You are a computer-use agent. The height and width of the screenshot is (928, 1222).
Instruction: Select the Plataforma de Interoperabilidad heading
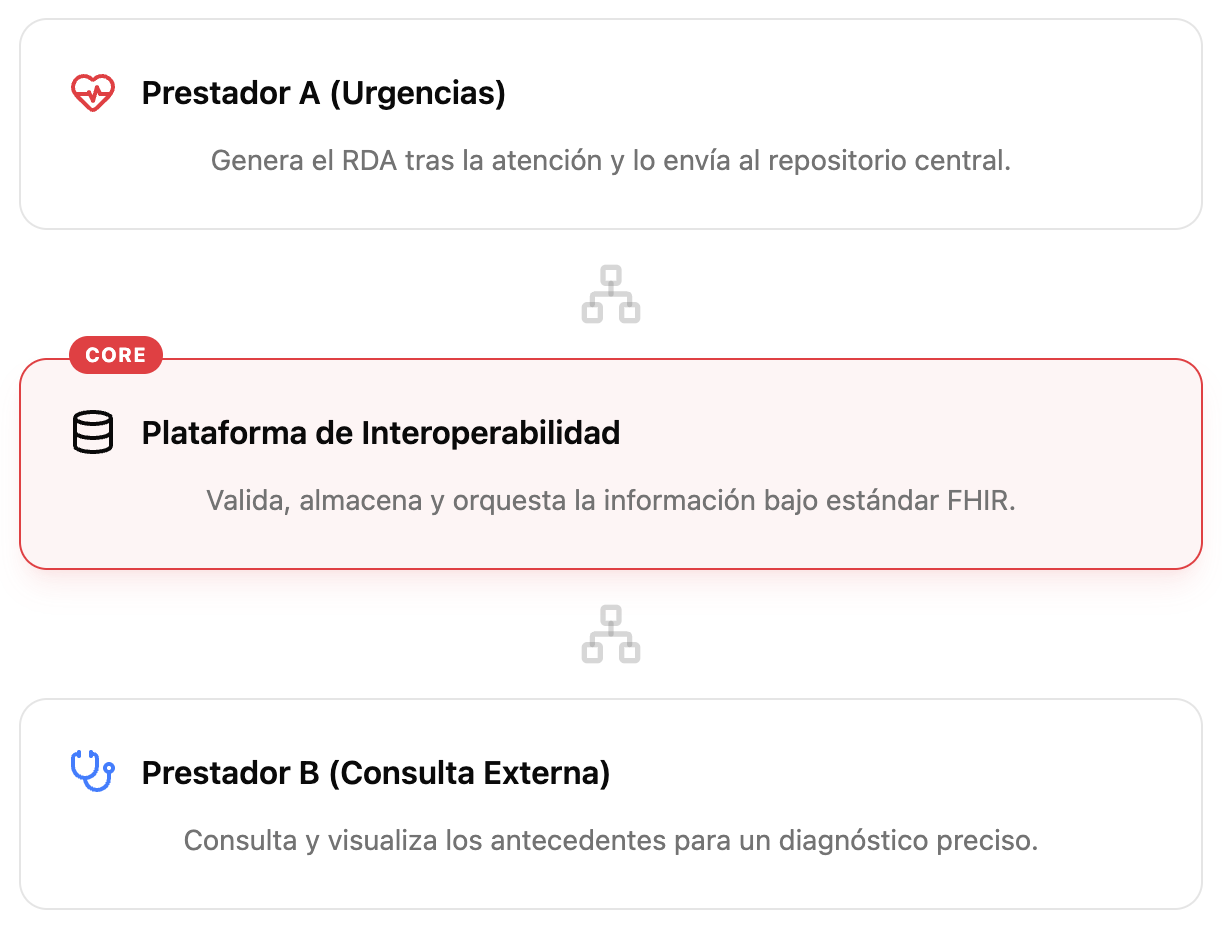tap(380, 433)
